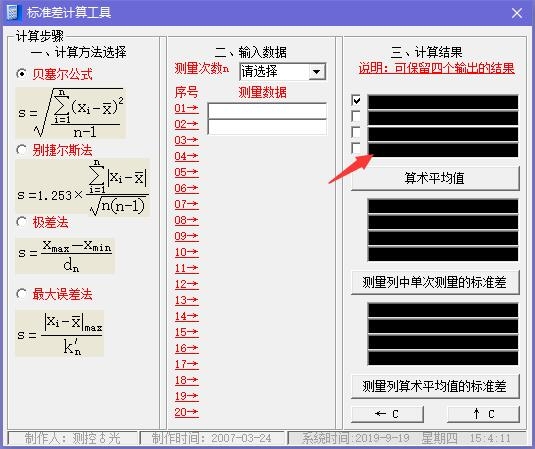Click row label 06→
This screenshot has height=449, width=535.
[x=186, y=188]
